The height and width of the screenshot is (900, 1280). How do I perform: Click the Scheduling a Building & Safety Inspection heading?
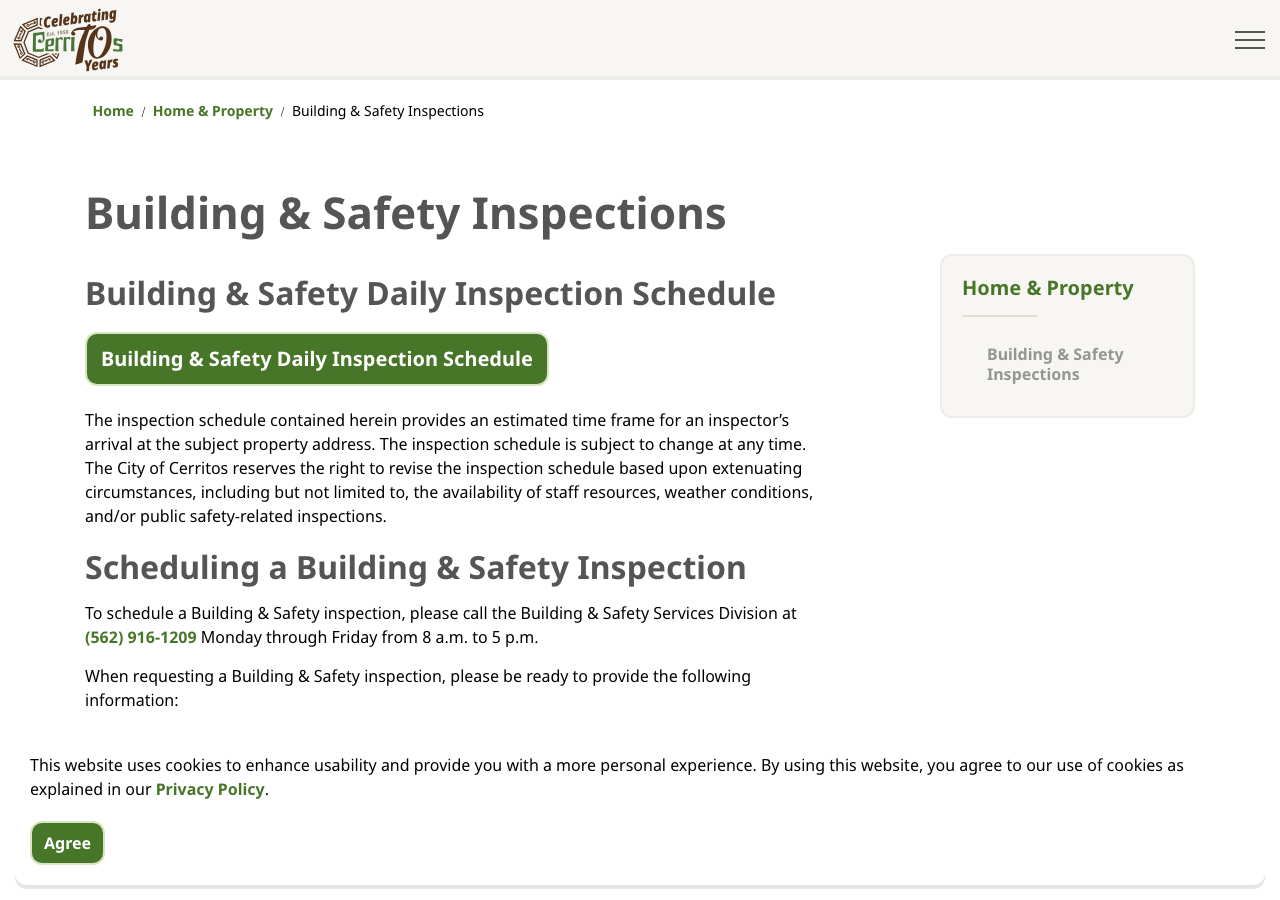point(416,567)
